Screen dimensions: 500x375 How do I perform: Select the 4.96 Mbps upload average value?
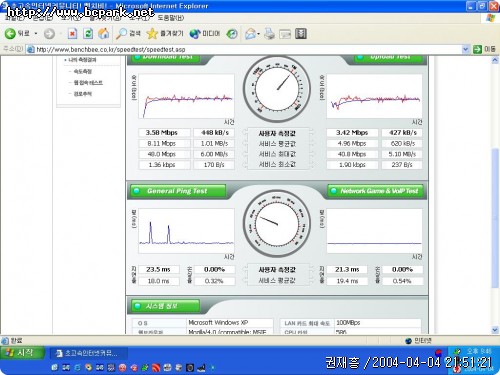(x=352, y=143)
